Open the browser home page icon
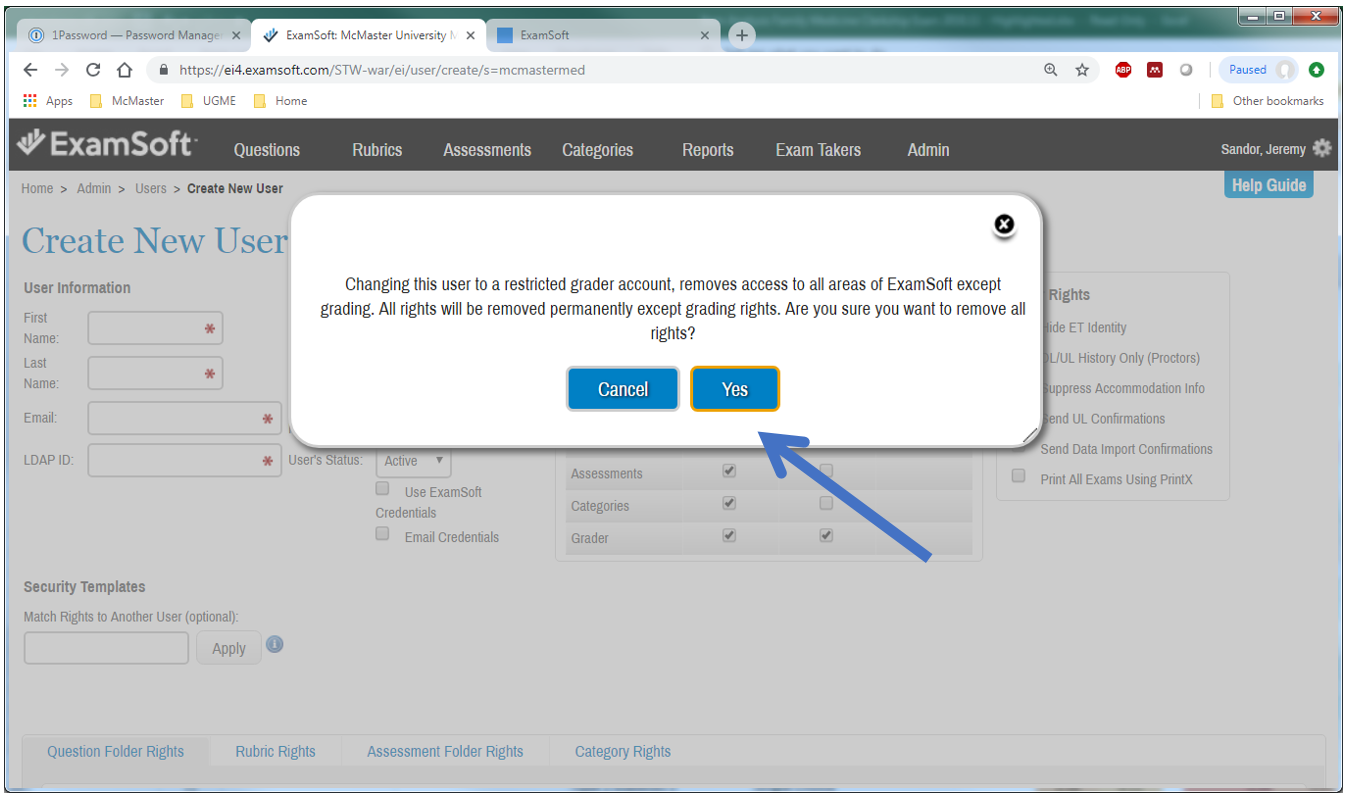Viewport: 1350px width, 800px height. pos(125,70)
